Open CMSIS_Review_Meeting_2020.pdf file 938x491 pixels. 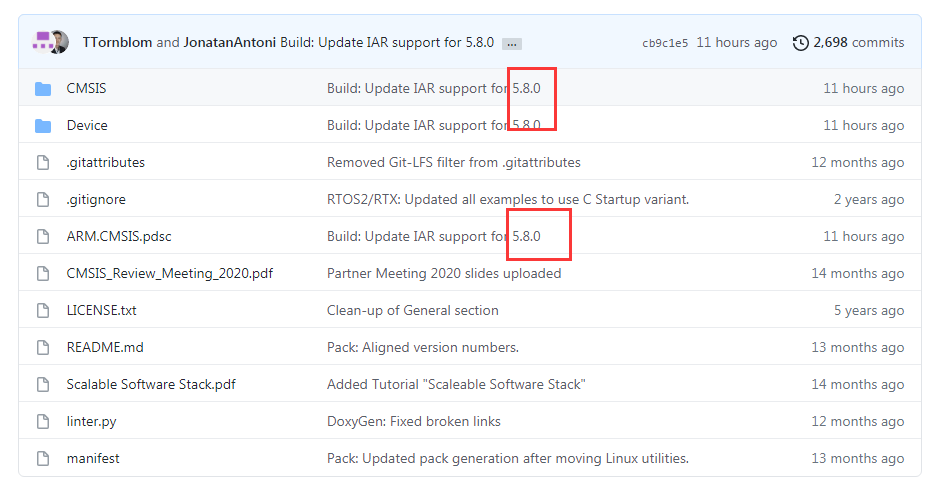(169, 273)
